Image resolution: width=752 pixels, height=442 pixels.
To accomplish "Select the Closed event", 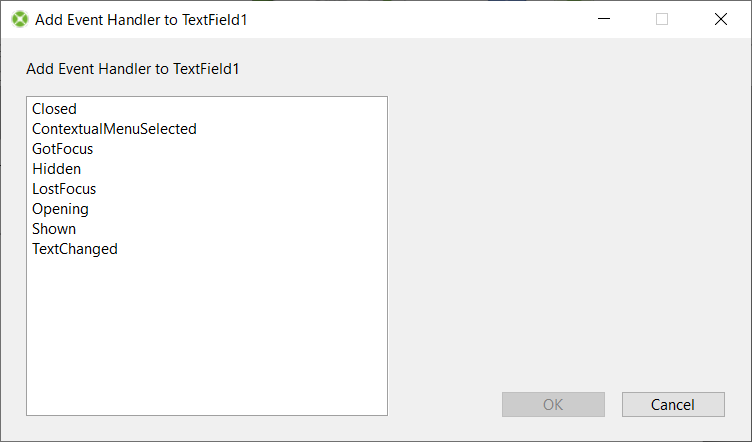I will coord(54,109).
